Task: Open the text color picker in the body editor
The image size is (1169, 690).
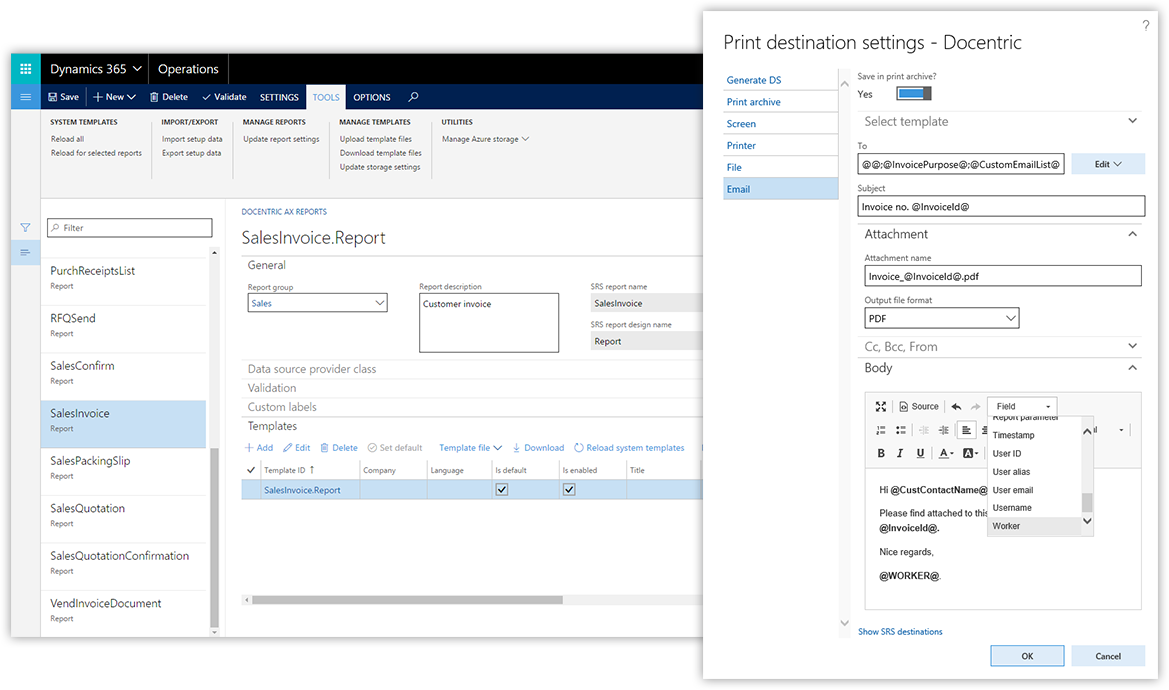Action: tap(946, 453)
